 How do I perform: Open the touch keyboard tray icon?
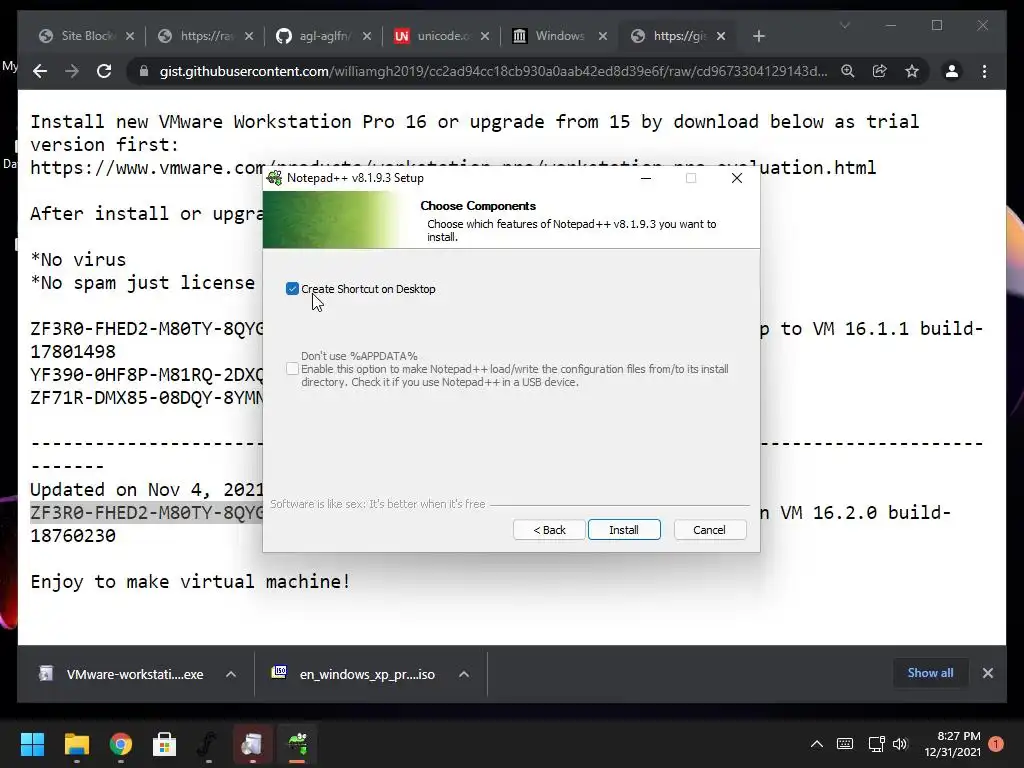[844, 744]
